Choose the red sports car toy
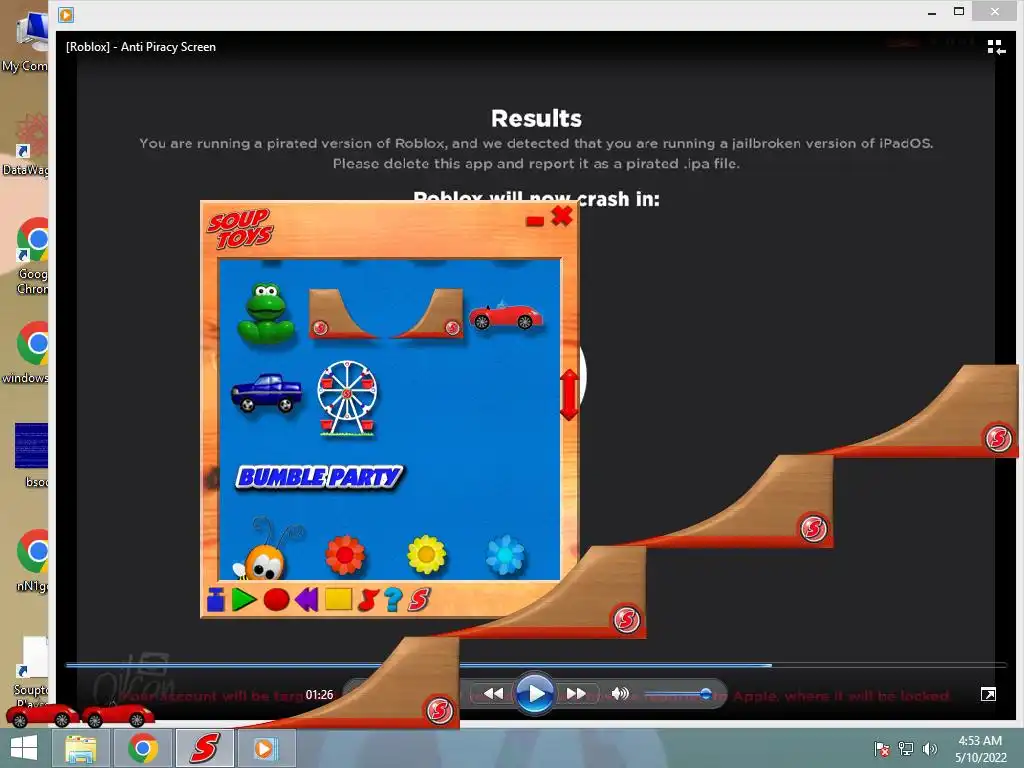The height and width of the screenshot is (768, 1024). [505, 315]
